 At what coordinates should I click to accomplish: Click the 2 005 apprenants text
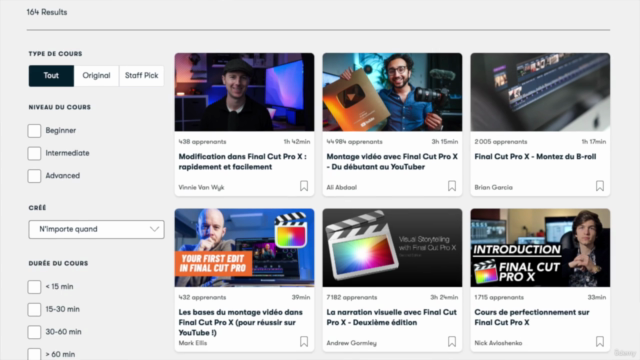coord(501,142)
